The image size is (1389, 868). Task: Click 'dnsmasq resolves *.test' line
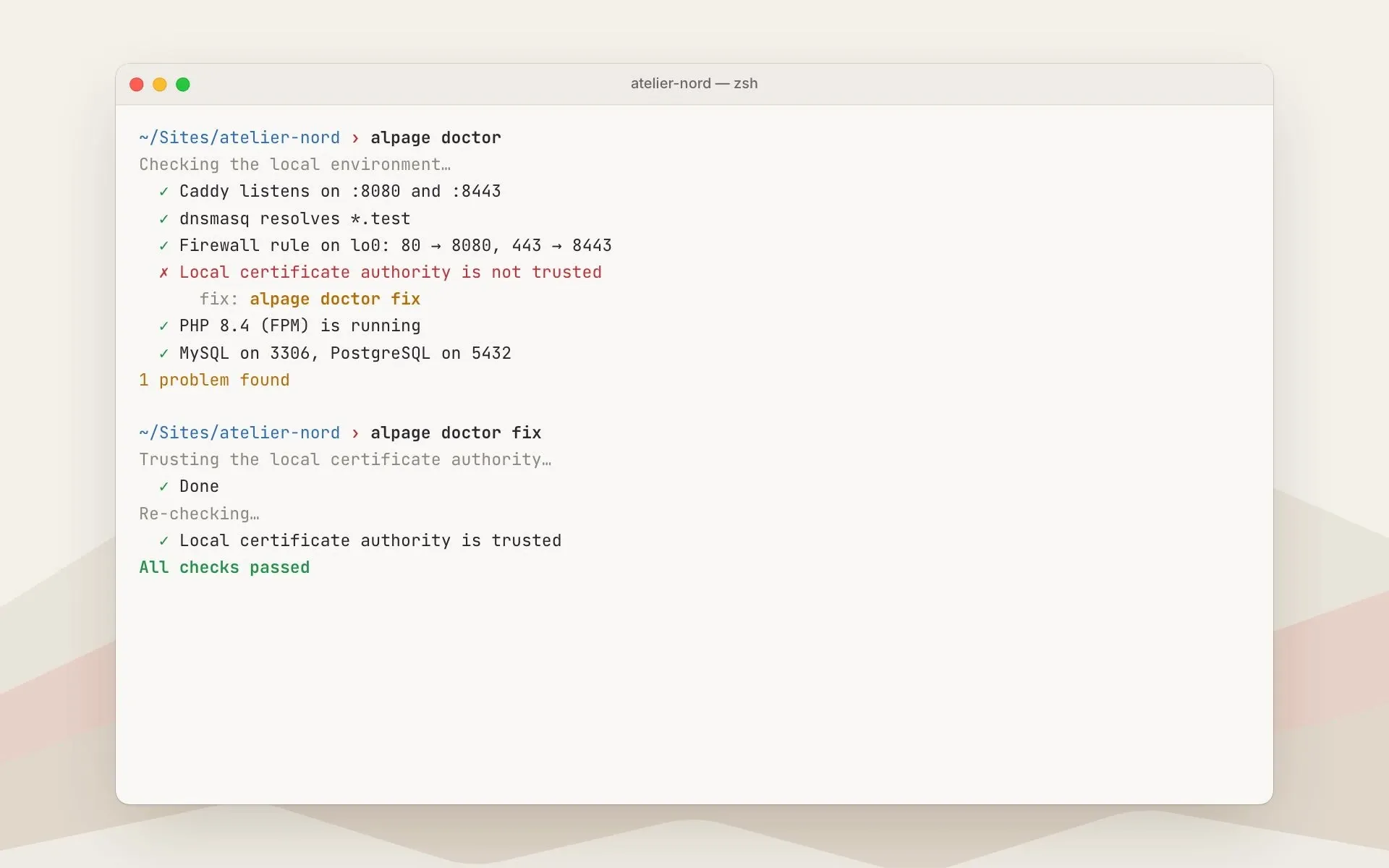point(294,218)
